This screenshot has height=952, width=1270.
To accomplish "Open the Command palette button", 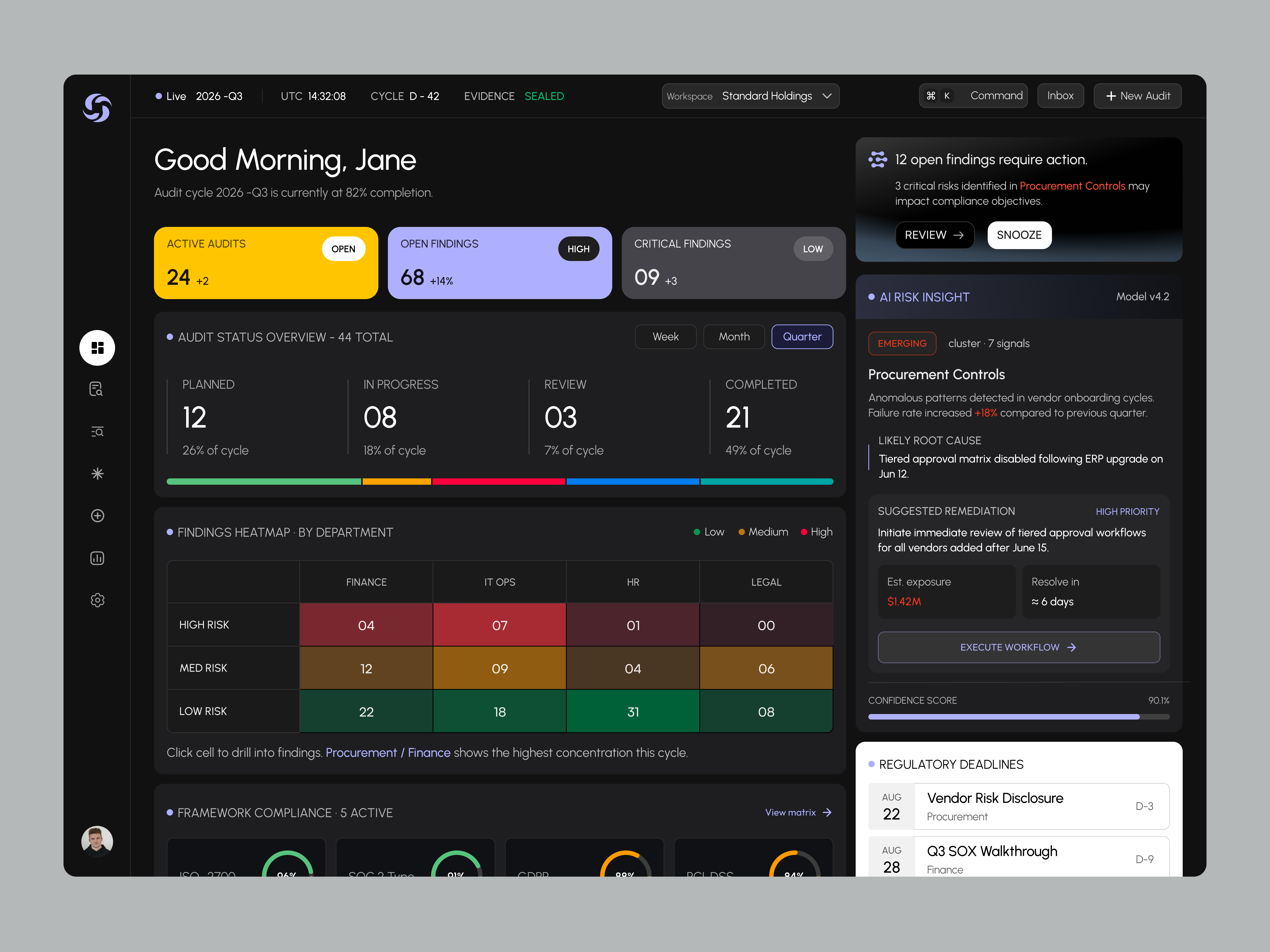I will point(973,96).
